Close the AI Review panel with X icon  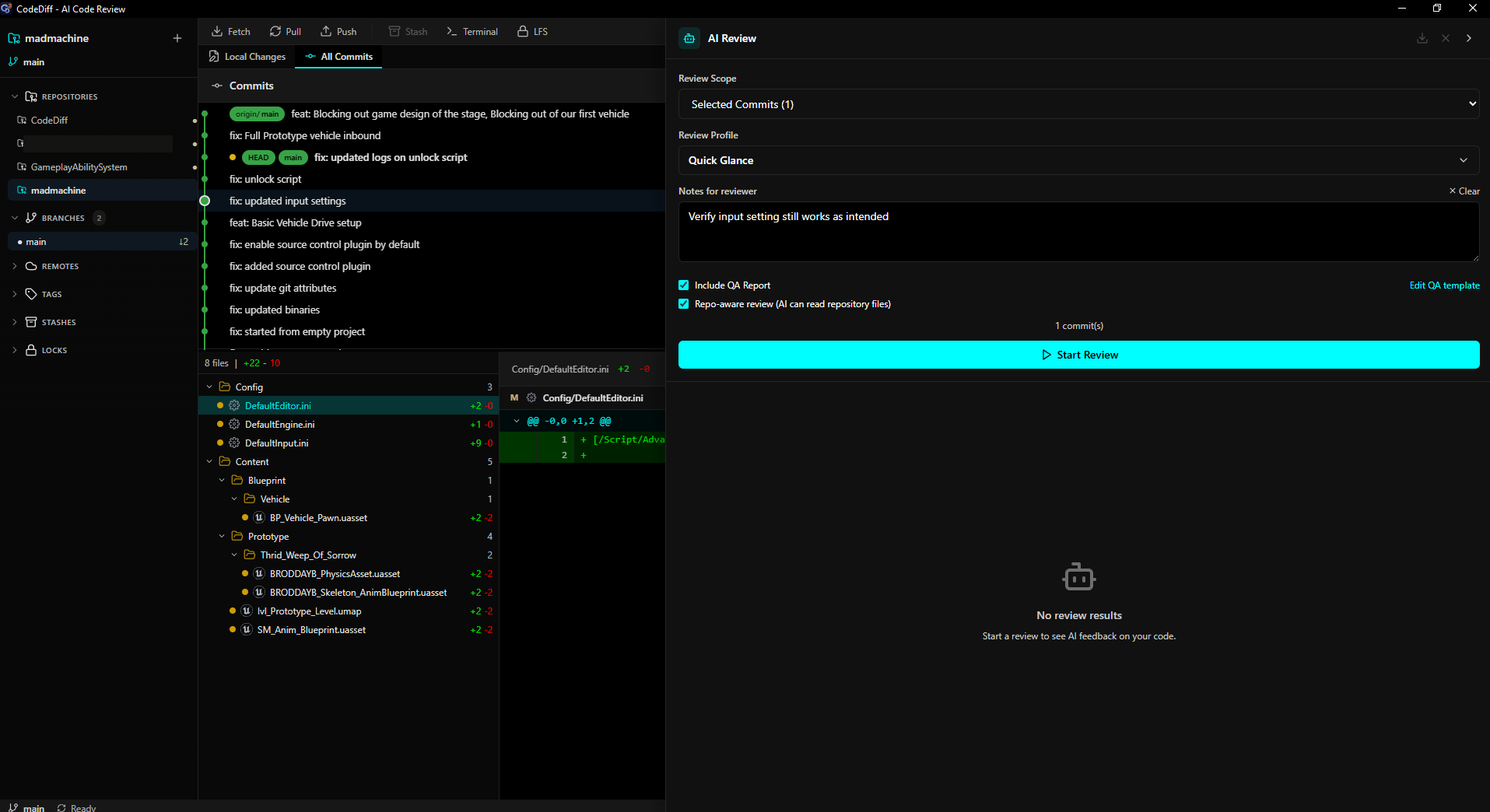coord(1446,38)
